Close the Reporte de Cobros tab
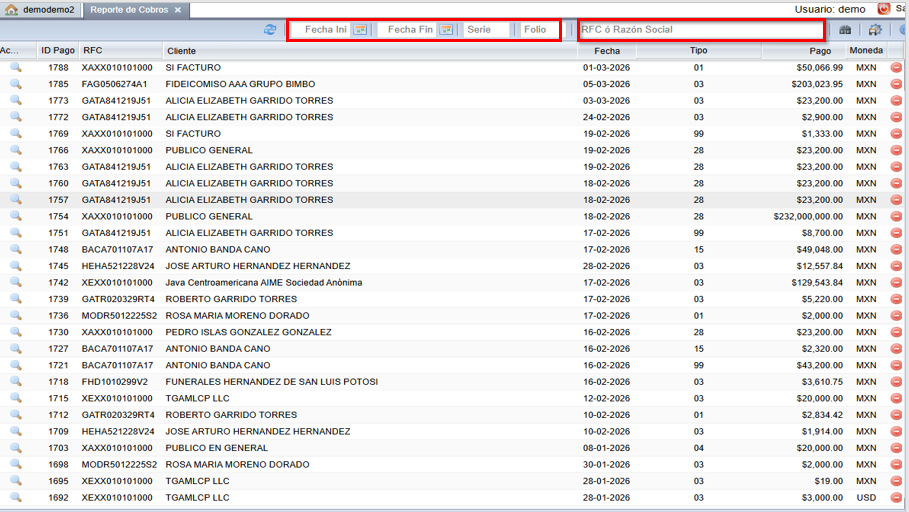 [178, 10]
